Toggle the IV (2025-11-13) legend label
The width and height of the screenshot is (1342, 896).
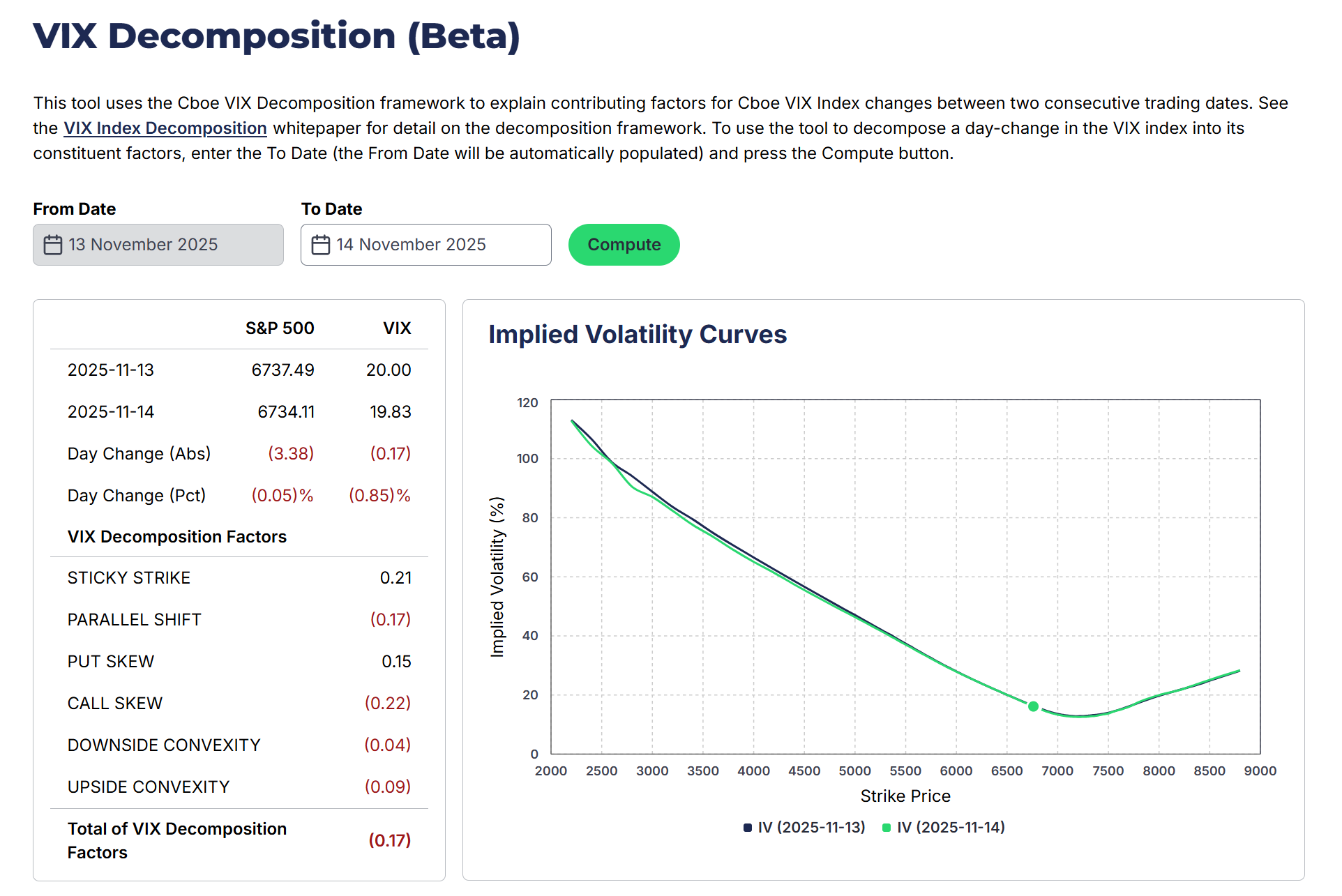[x=811, y=828]
